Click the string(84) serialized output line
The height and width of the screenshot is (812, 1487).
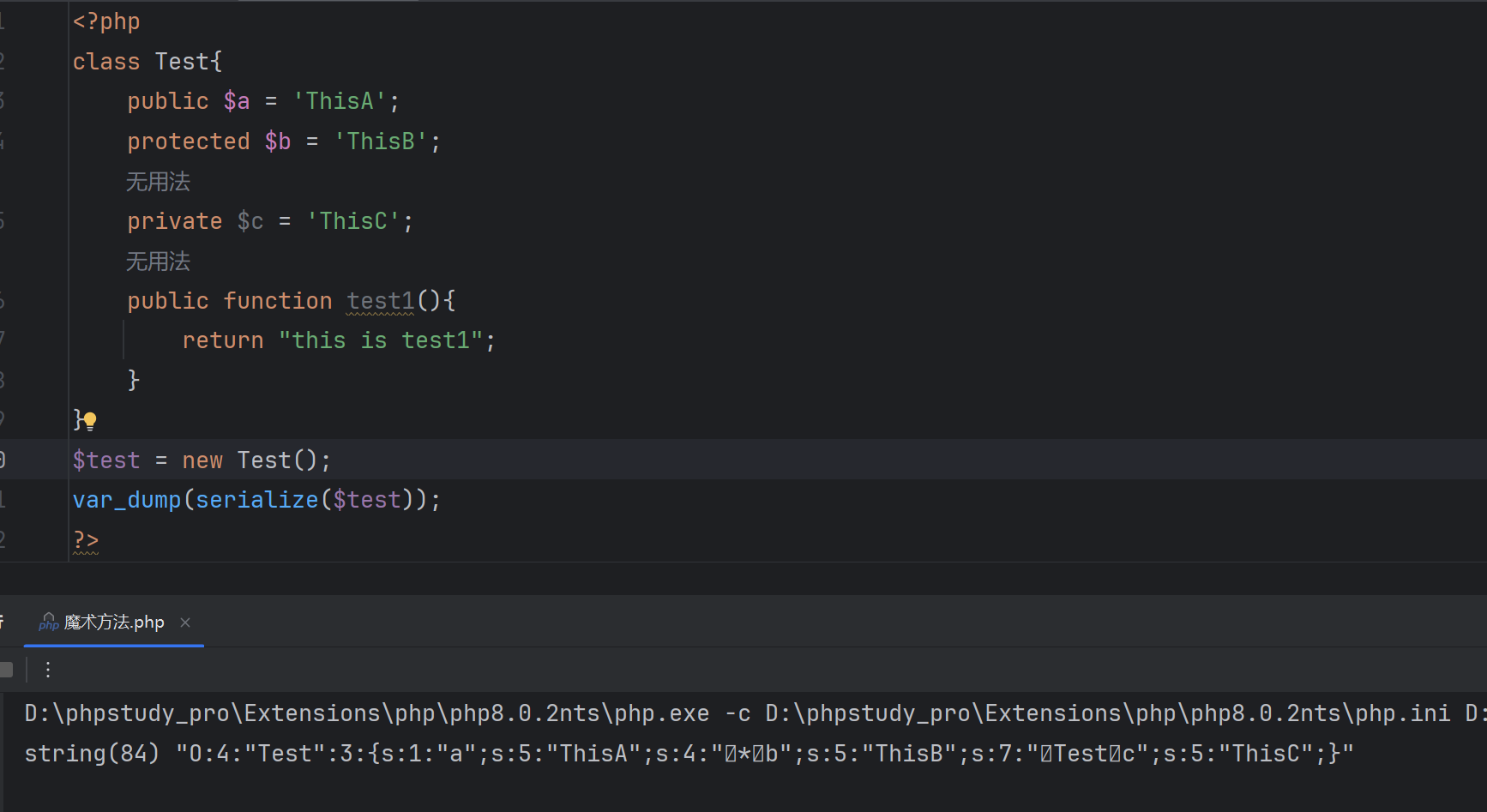[689, 754]
